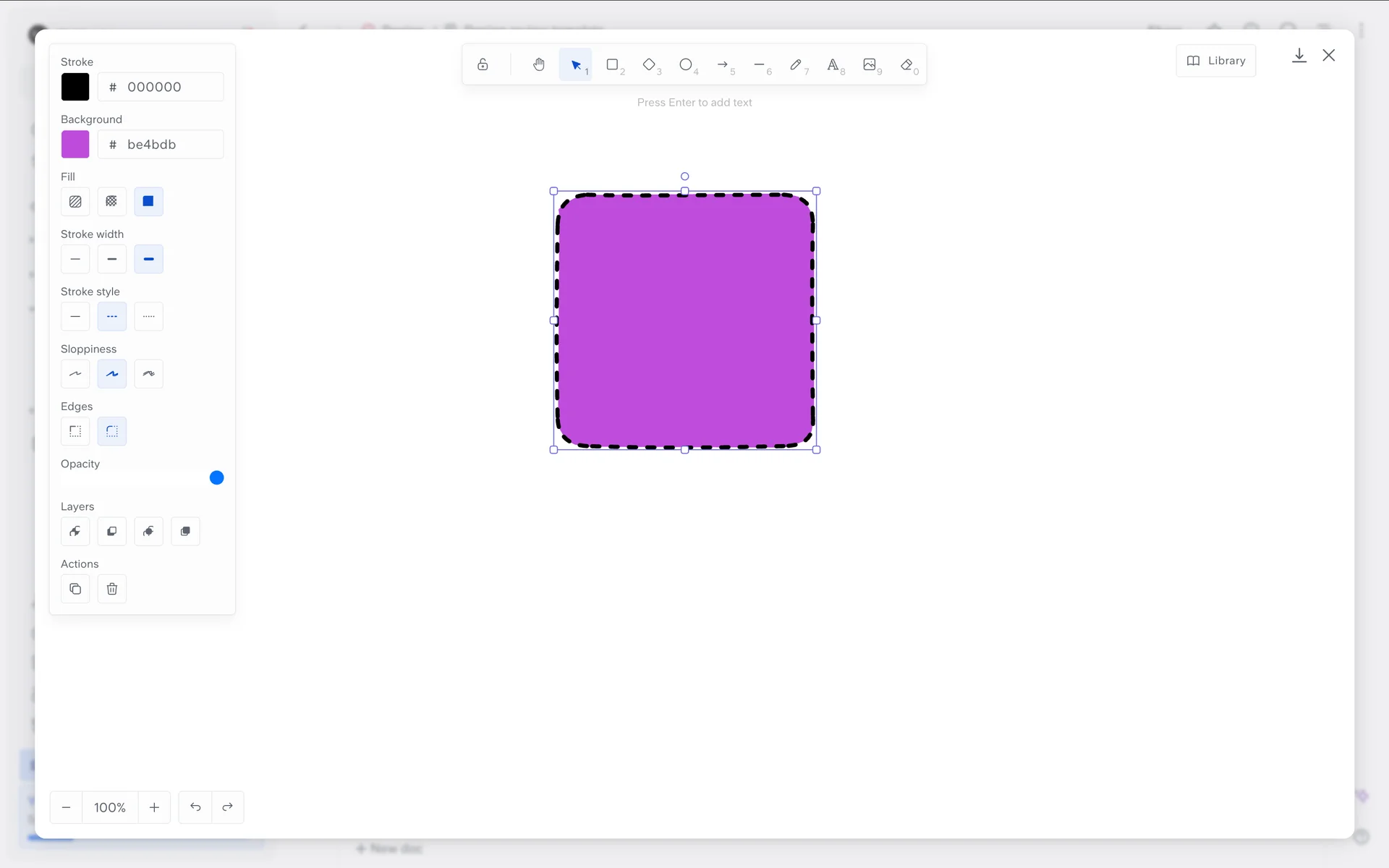Choose the Insert image tool
Viewport: 1389px width, 868px height.
pyautogui.click(x=870, y=65)
